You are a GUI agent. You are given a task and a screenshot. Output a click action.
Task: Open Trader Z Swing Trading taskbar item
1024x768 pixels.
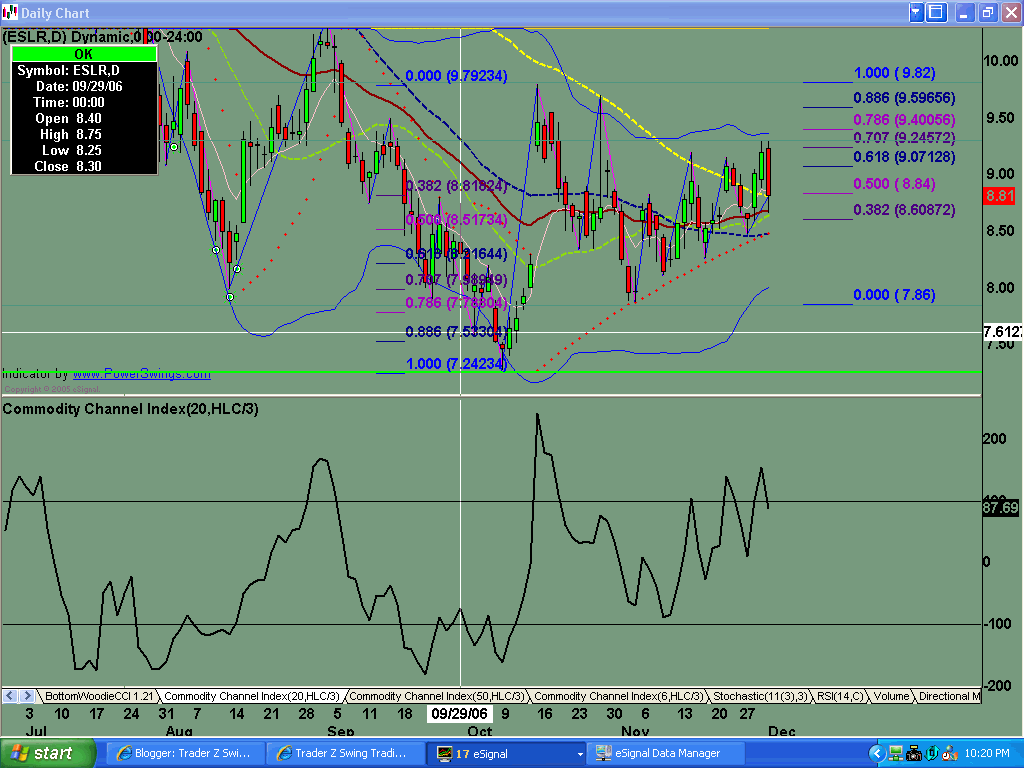tap(345, 754)
